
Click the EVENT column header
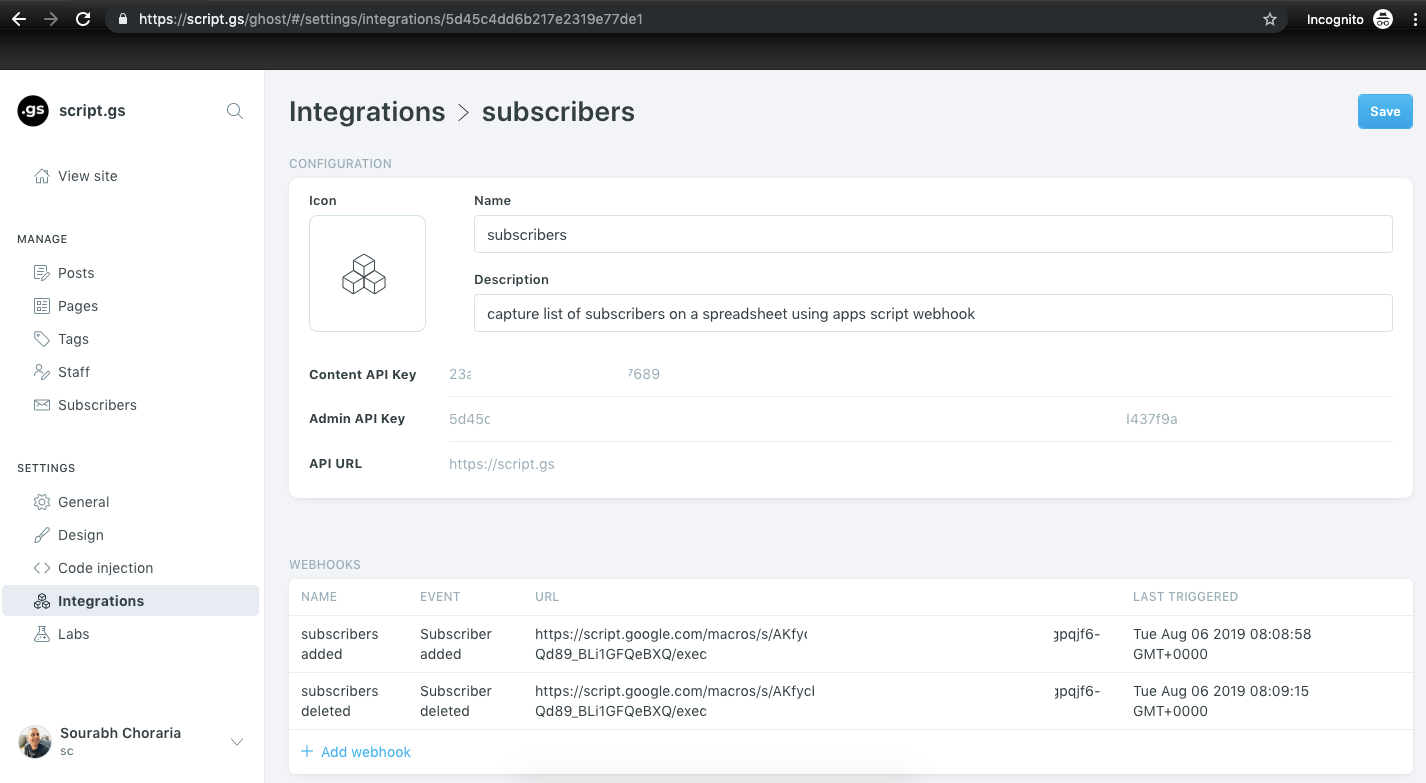[x=440, y=597]
